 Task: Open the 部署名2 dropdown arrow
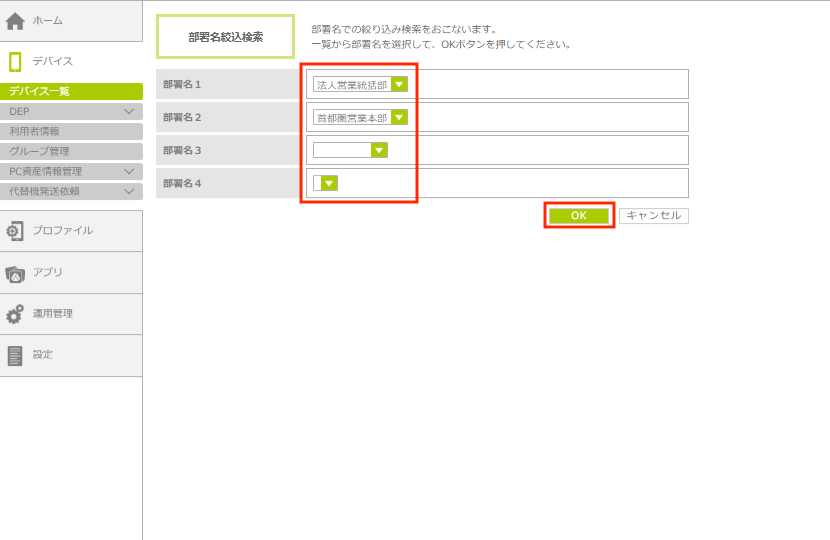click(399, 117)
